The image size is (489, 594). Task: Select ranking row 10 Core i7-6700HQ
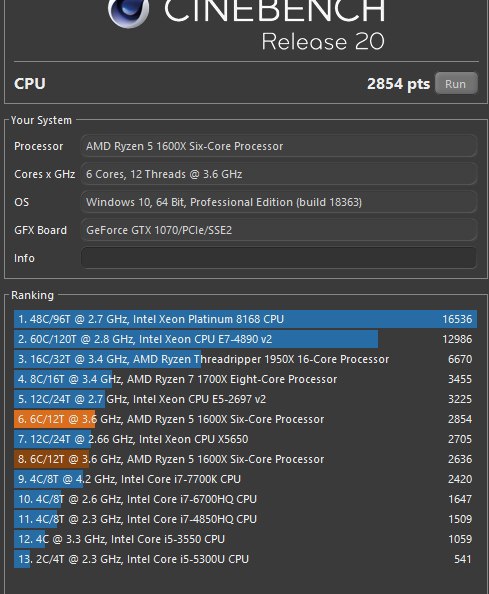(x=245, y=499)
